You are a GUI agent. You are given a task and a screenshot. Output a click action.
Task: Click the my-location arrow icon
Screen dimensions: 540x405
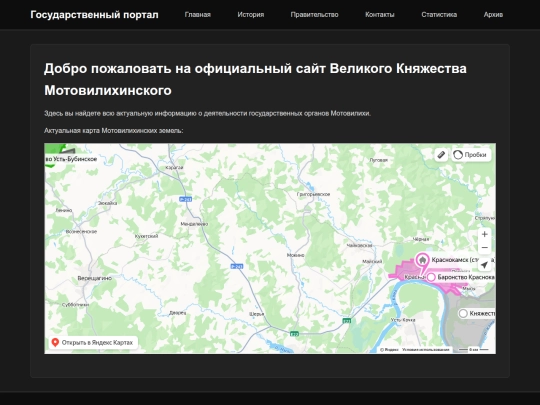485,265
